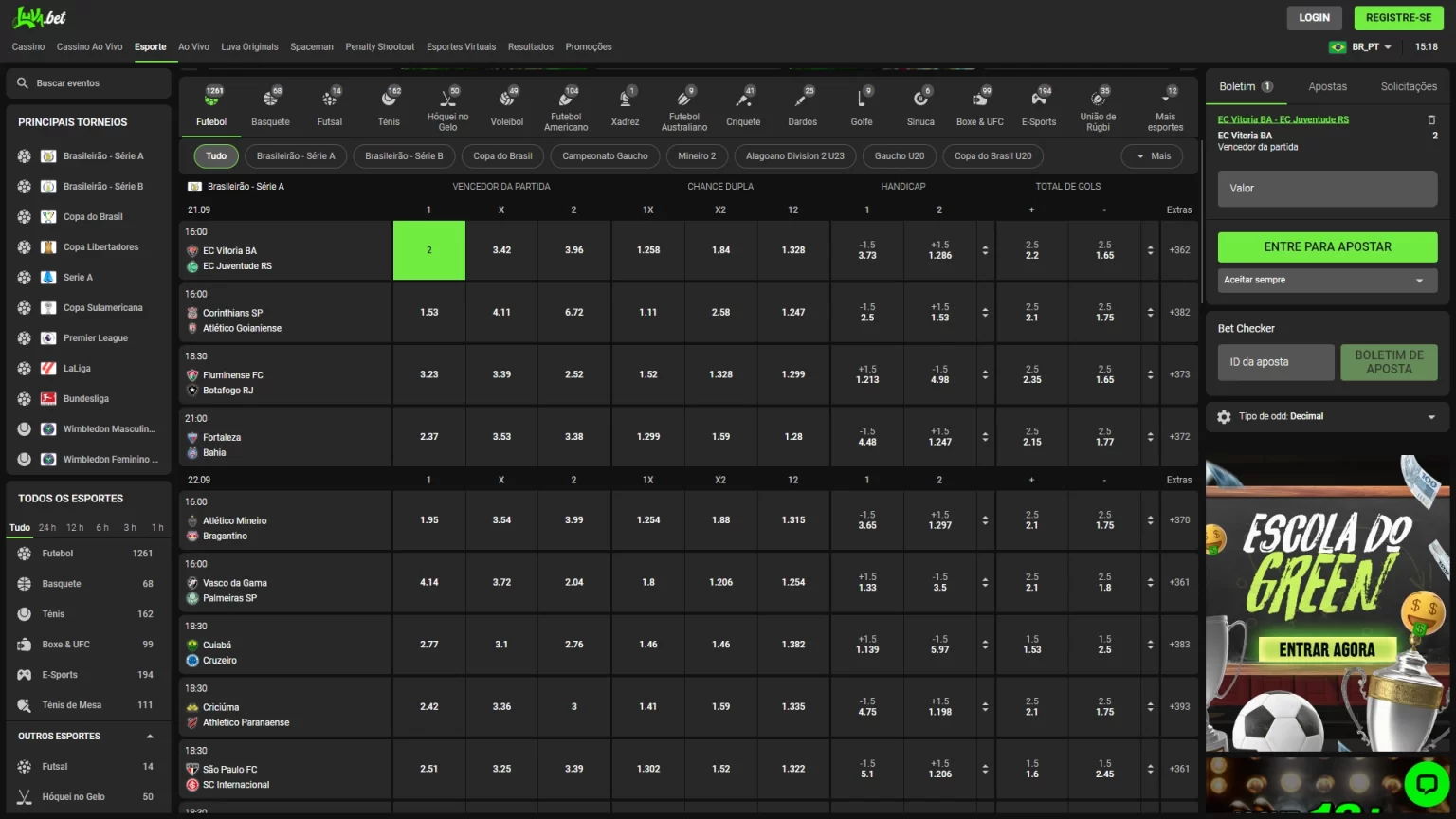Pick São Paulo FC home odd 2.51

(429, 769)
